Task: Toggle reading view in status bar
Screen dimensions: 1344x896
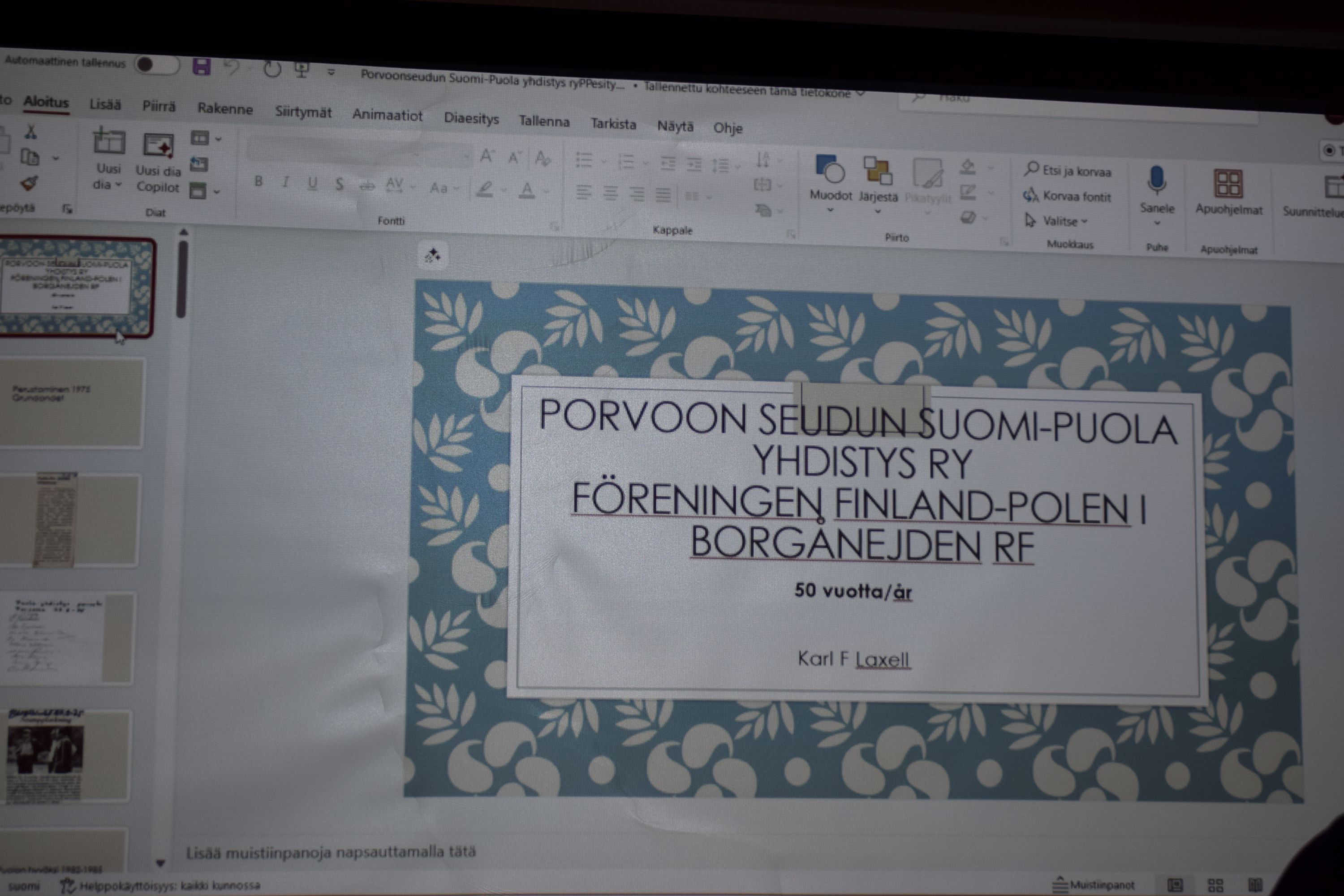Action: tap(1255, 885)
